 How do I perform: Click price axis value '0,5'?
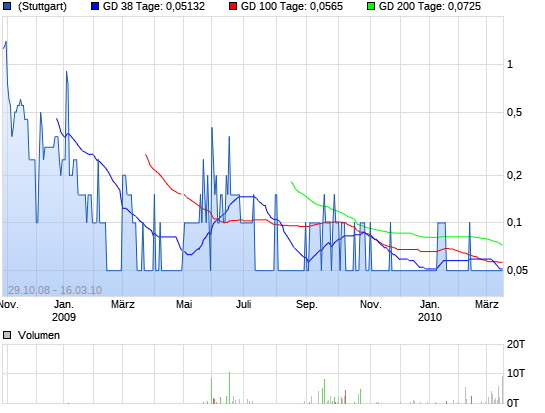pos(514,112)
